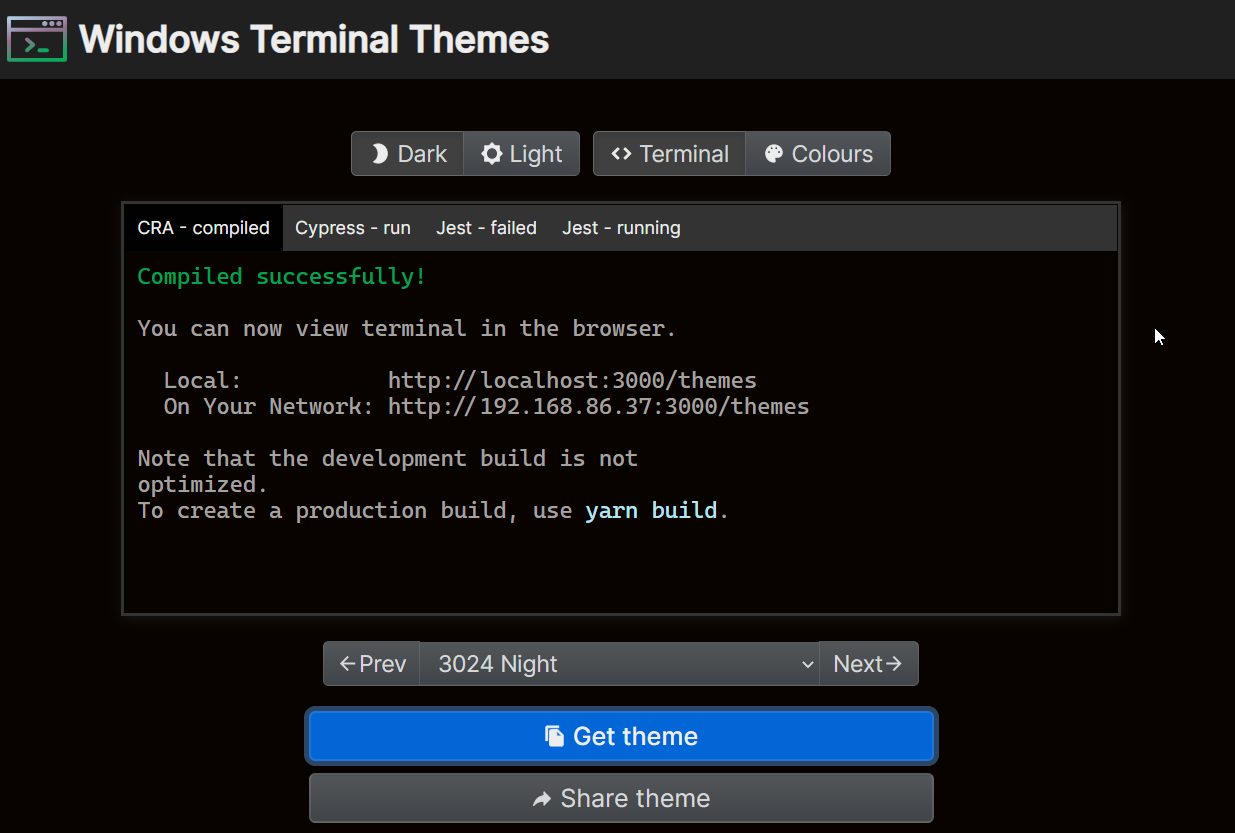Image resolution: width=1235 pixels, height=833 pixels.
Task: Click the localhost:3000/themes URL in the terminal
Action: coord(572,380)
